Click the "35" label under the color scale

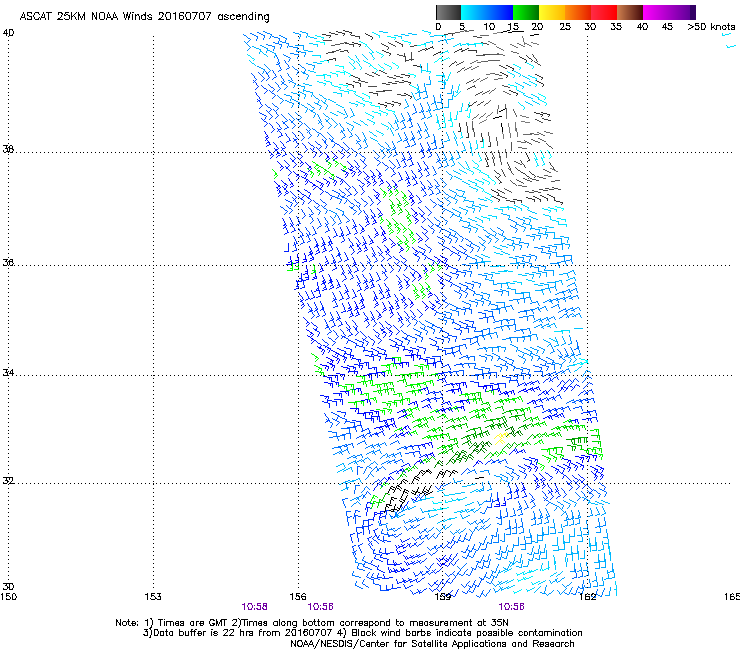pyautogui.click(x=616, y=27)
